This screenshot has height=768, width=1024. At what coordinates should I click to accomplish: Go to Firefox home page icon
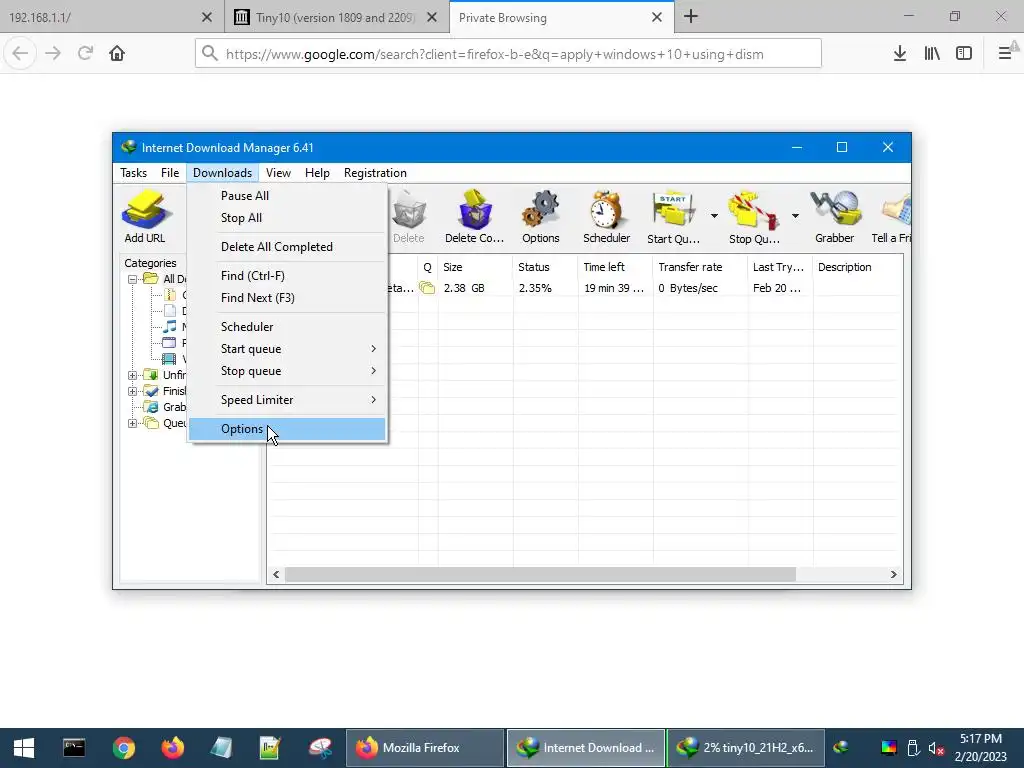(x=117, y=54)
